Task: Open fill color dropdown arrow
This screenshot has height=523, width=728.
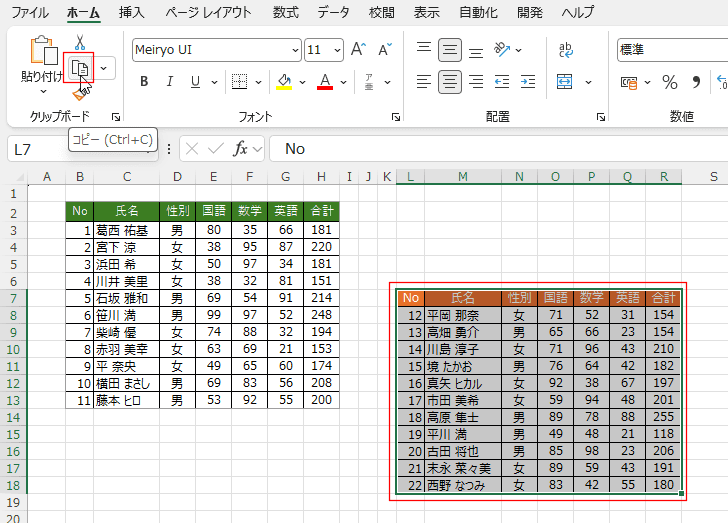Action: point(303,82)
